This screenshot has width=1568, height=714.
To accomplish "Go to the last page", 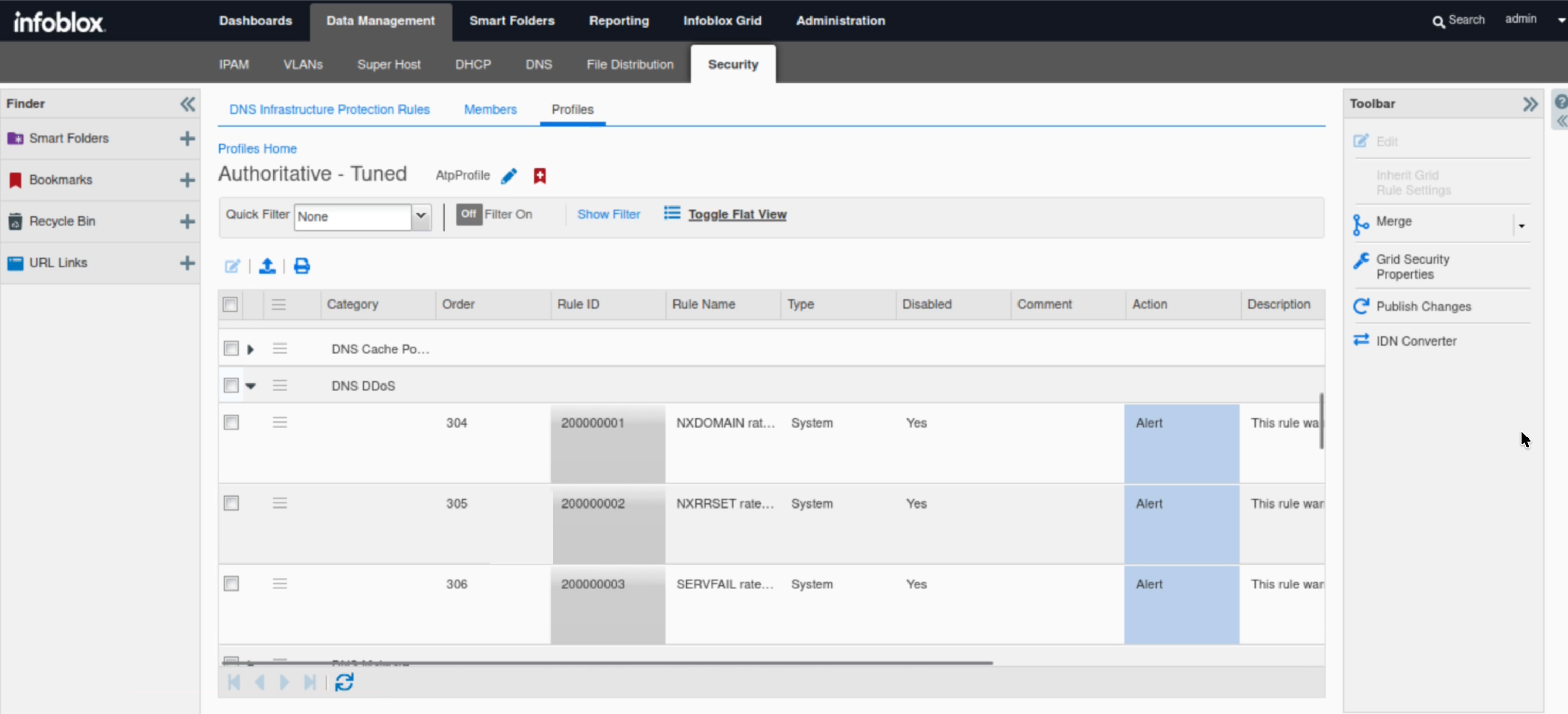I will pyautogui.click(x=310, y=682).
